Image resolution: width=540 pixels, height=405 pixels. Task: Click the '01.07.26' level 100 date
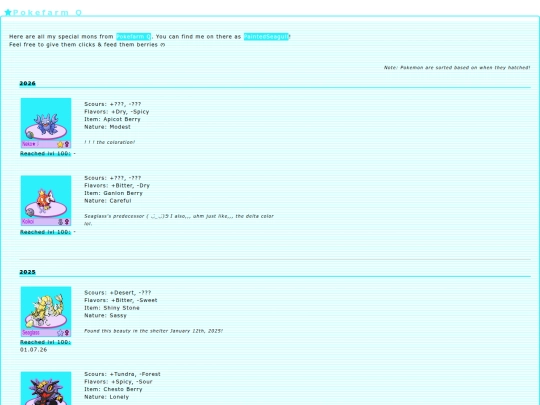pyautogui.click(x=33, y=350)
